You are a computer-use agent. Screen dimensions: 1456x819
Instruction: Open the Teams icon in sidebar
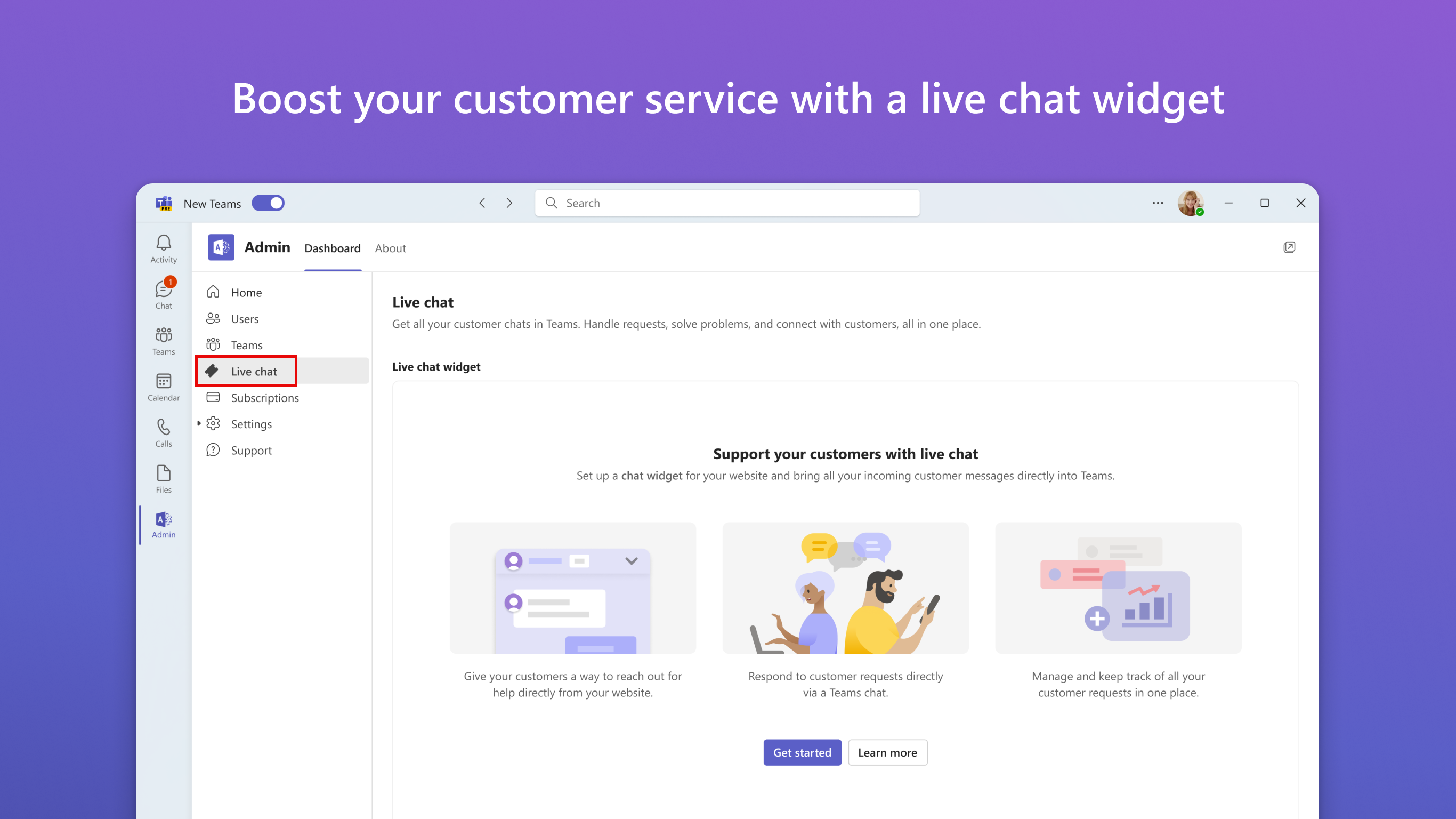(x=163, y=340)
